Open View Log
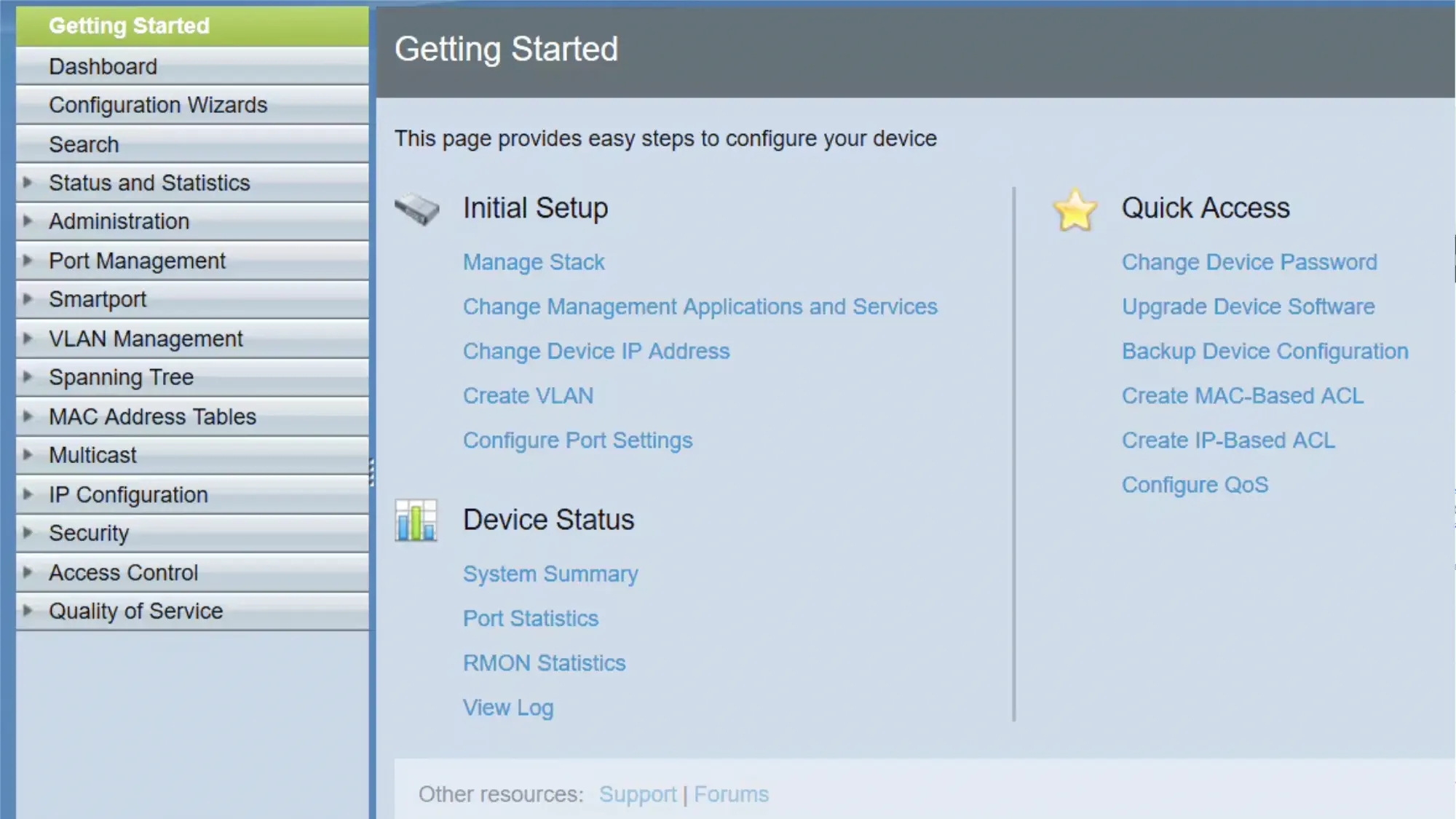Screen dimensions: 1456x819 pyautogui.click(x=508, y=707)
